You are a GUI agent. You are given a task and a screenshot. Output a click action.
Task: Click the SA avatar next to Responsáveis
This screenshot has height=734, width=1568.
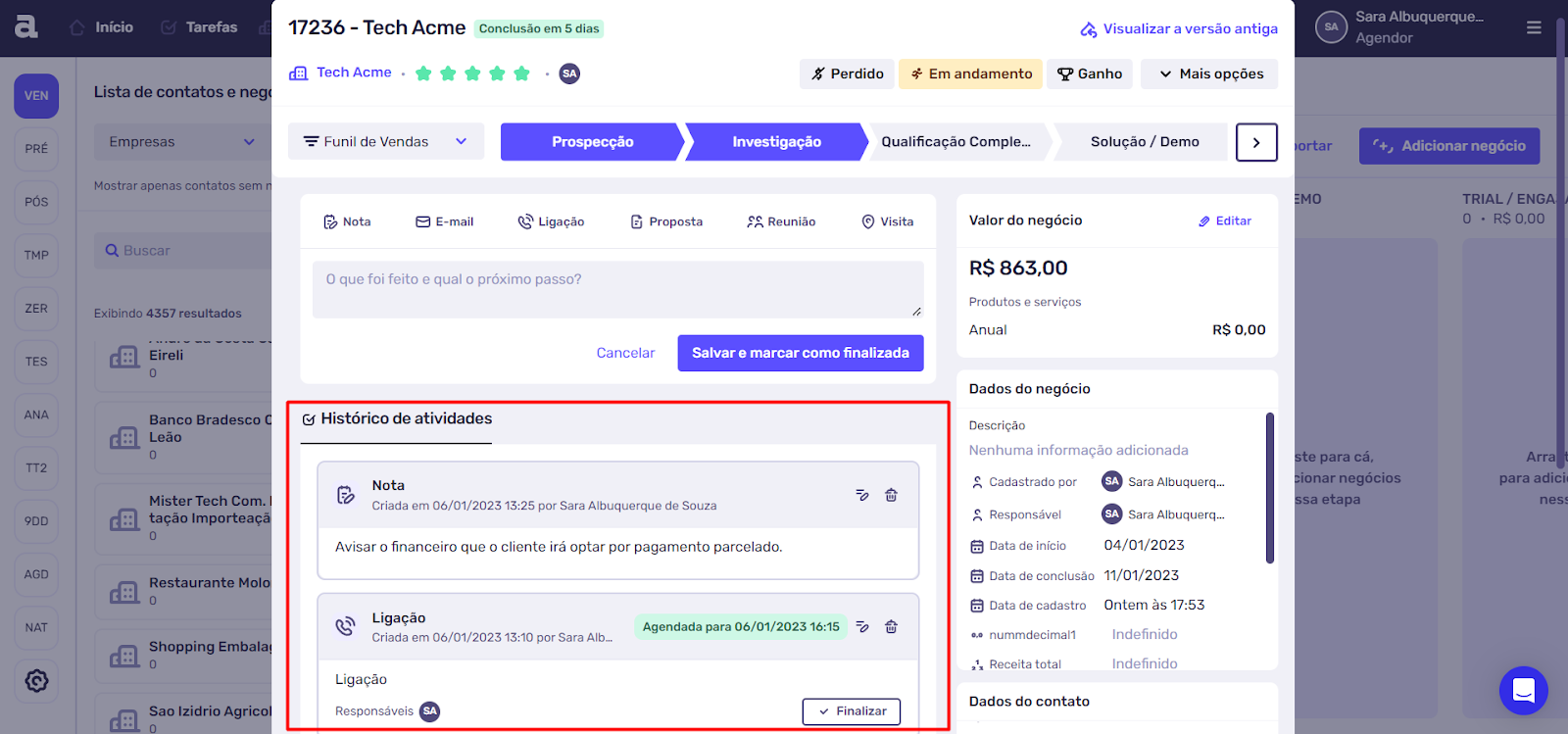tap(429, 711)
